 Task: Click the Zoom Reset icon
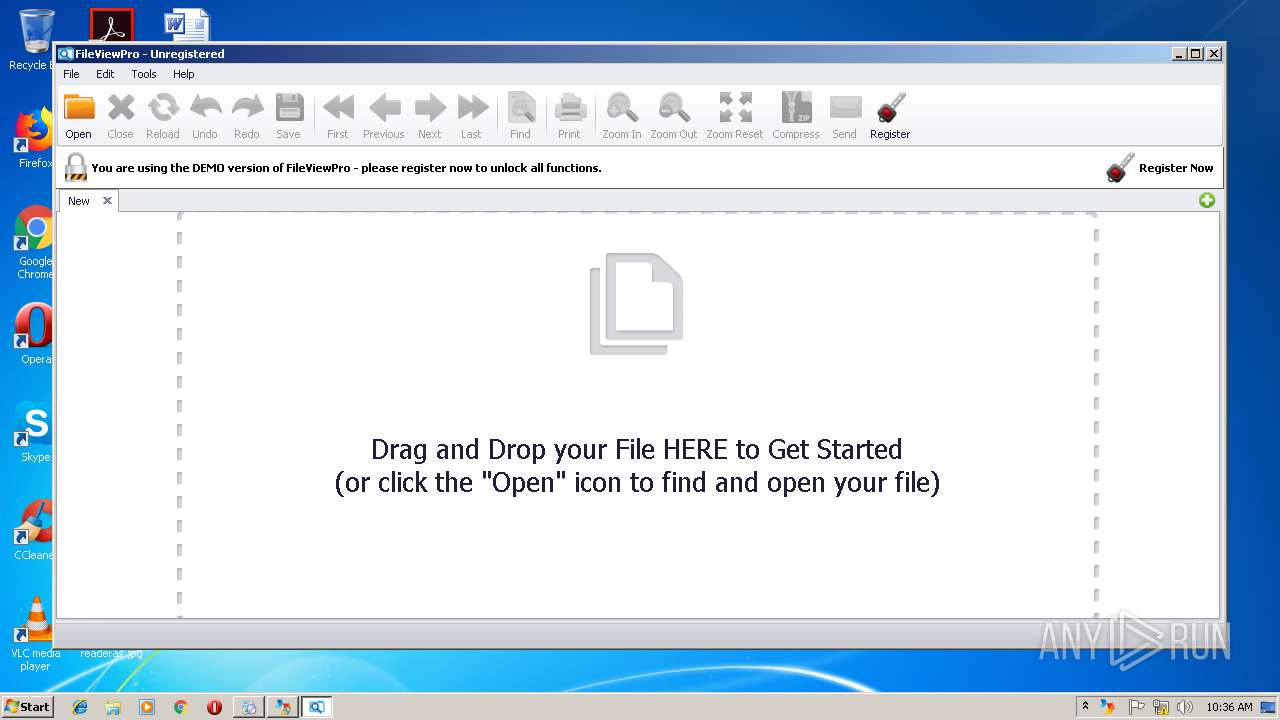pos(735,107)
